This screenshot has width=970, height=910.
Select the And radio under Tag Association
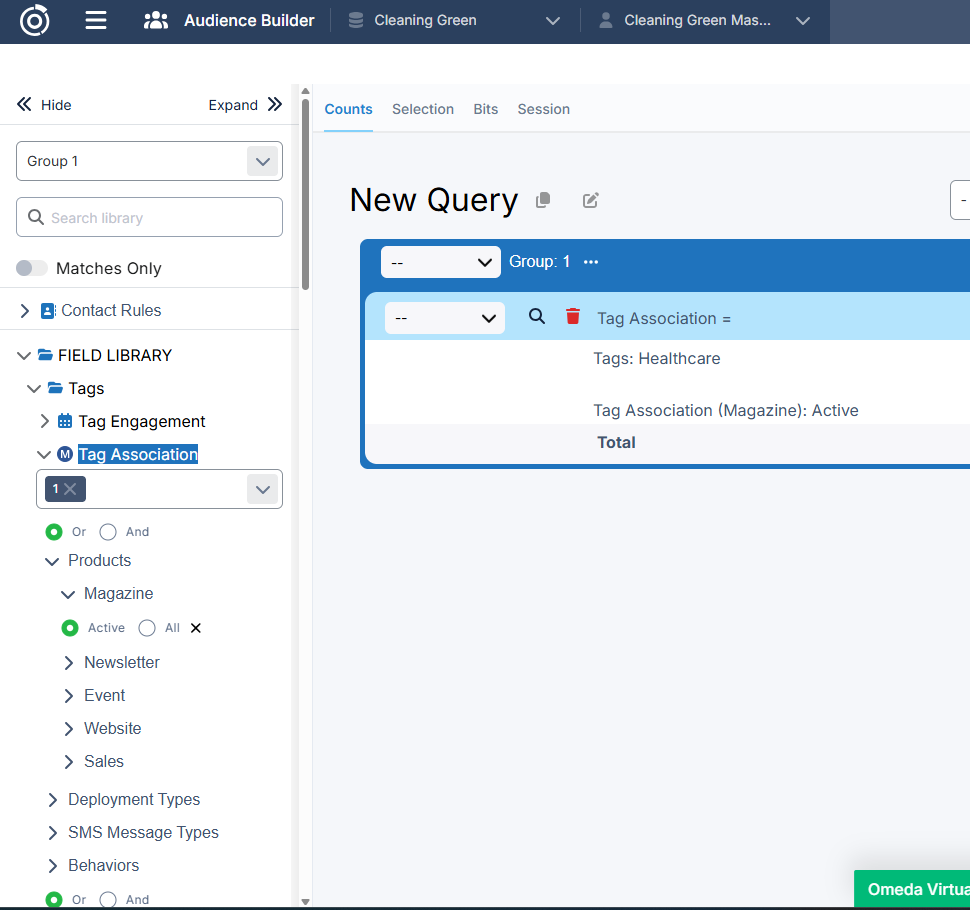coord(108,532)
